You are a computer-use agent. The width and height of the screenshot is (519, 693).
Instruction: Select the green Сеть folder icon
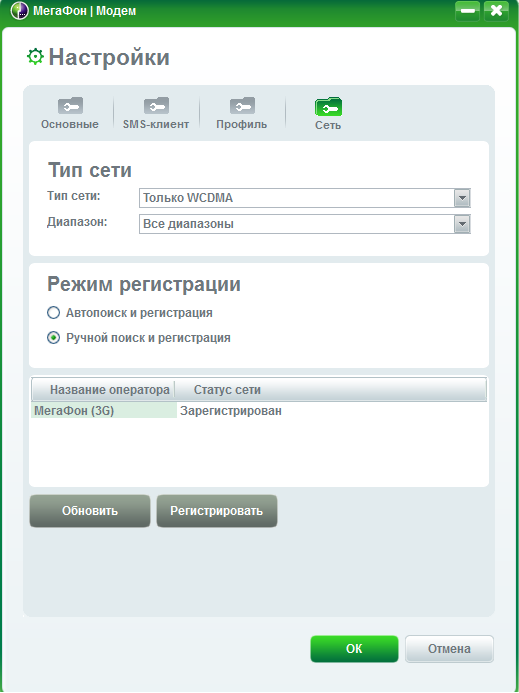(328, 107)
